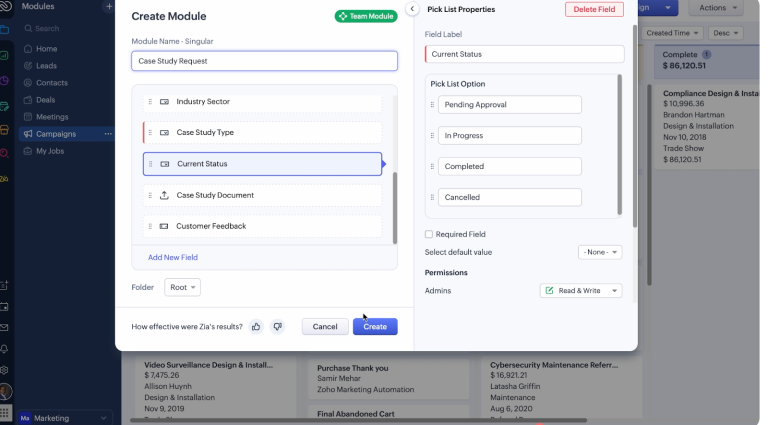This screenshot has height=425, width=768.
Task: Click drag handle next to Pending Approval
Action: coord(431,105)
